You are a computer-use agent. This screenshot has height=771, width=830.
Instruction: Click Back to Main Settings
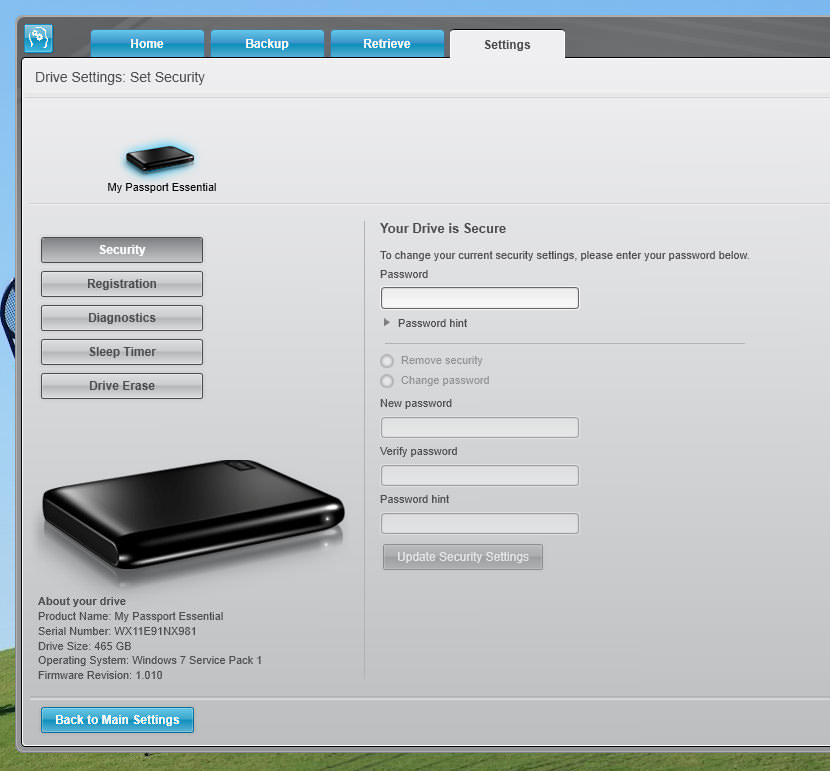(118, 720)
